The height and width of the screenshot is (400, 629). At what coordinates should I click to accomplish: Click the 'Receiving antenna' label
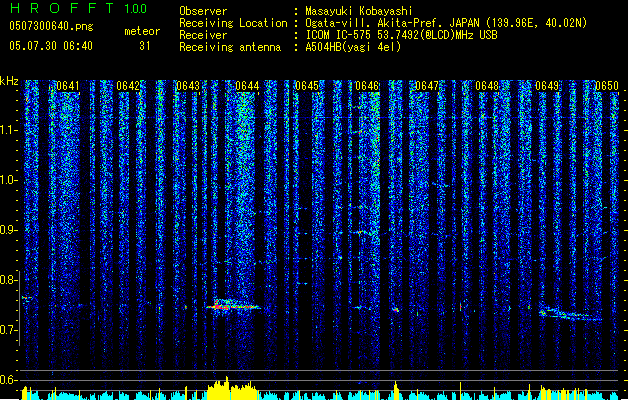click(x=230, y=47)
